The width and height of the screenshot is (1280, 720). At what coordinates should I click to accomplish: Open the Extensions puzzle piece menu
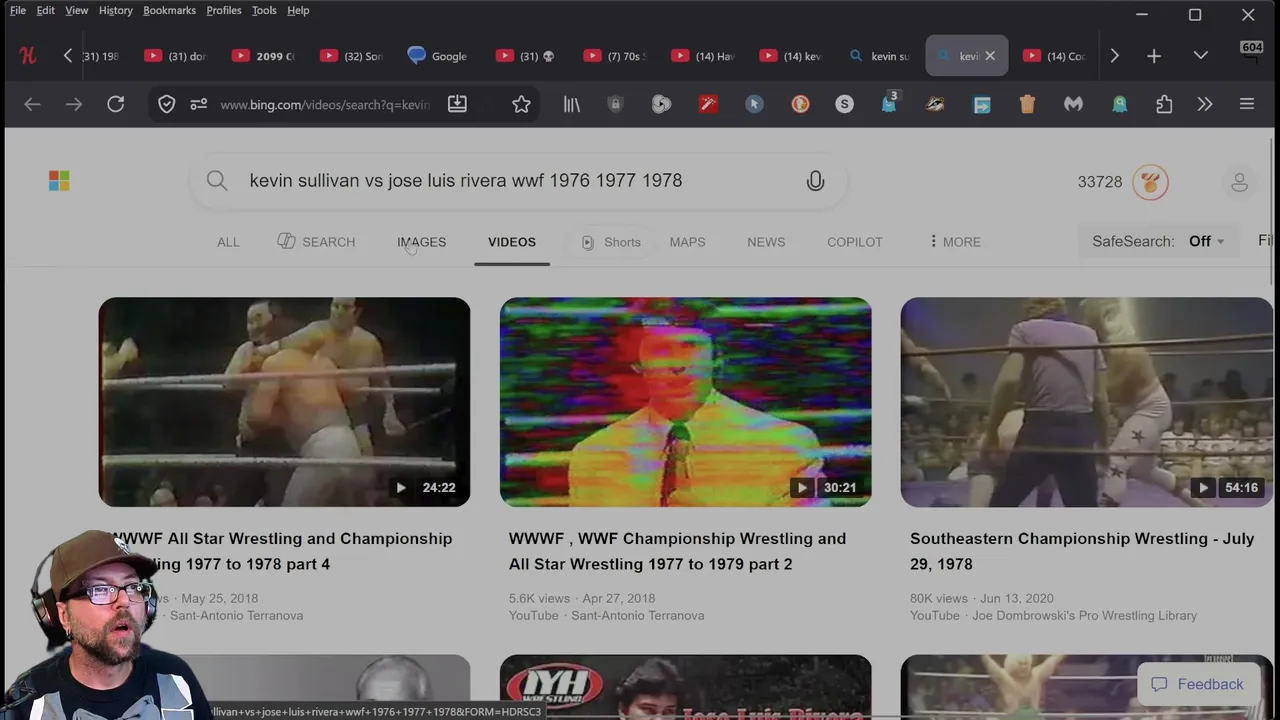click(x=1164, y=104)
